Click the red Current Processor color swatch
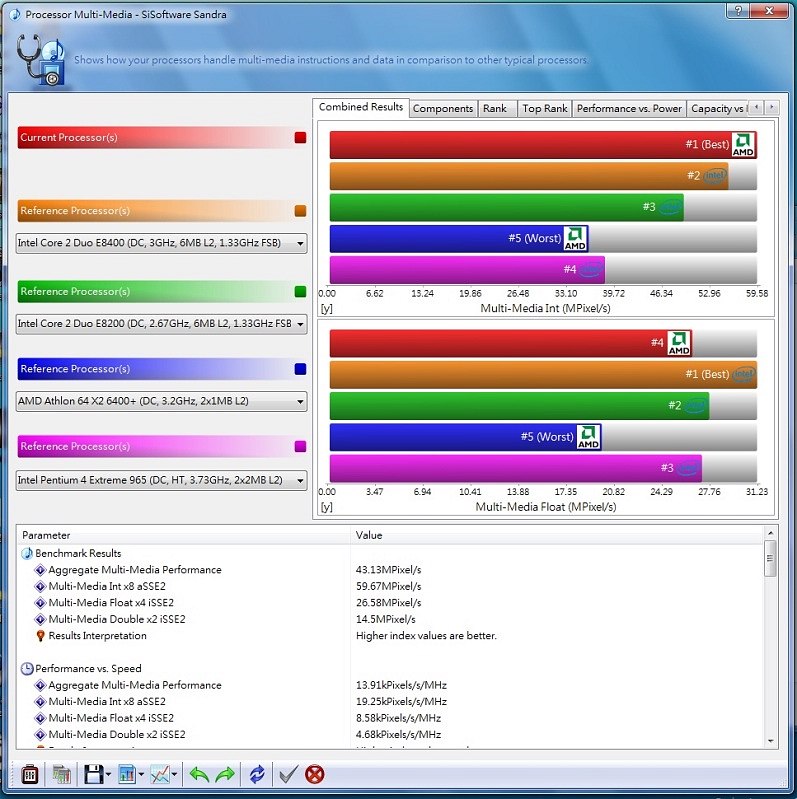The height and width of the screenshot is (799, 797). point(300,138)
